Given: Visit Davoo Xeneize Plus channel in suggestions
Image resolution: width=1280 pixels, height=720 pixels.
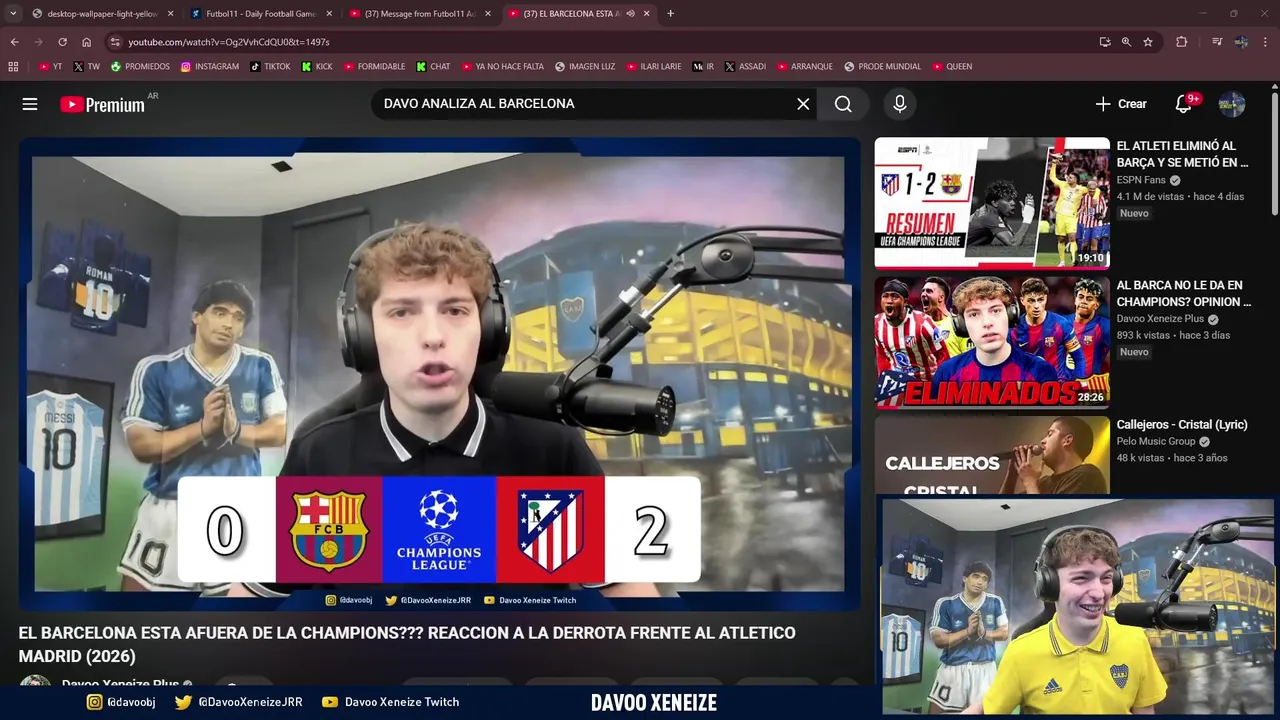Looking at the screenshot, I should (x=1160, y=319).
